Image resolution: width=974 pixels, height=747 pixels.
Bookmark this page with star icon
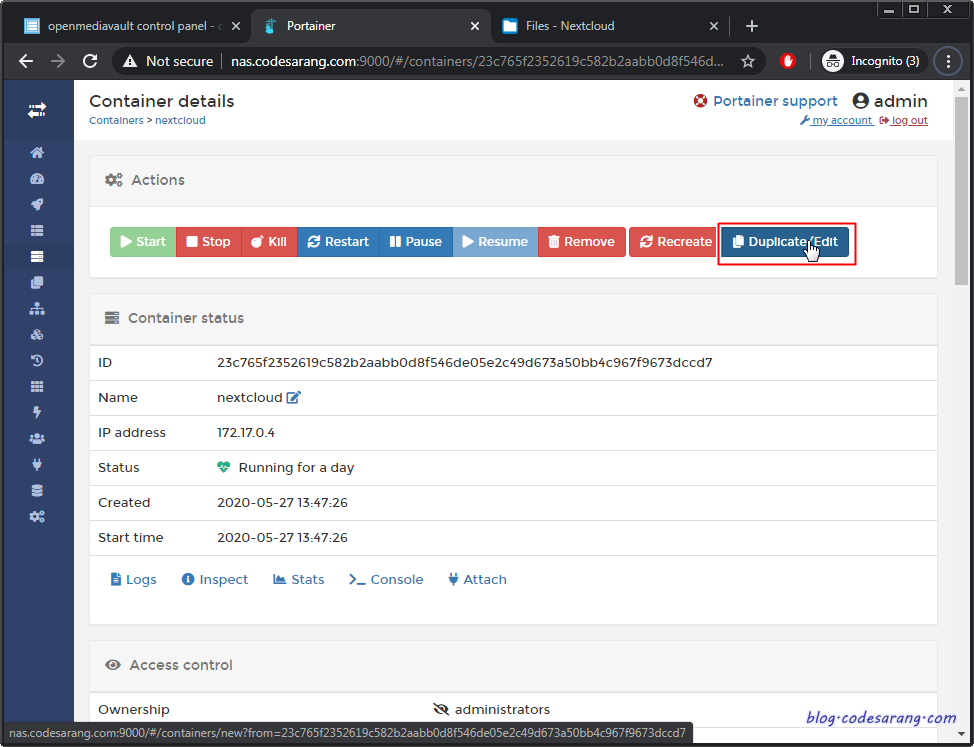point(748,61)
